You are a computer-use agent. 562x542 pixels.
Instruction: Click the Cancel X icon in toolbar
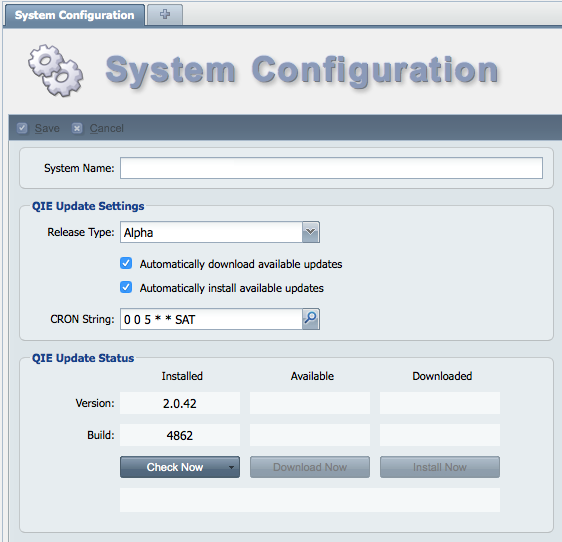point(77,128)
